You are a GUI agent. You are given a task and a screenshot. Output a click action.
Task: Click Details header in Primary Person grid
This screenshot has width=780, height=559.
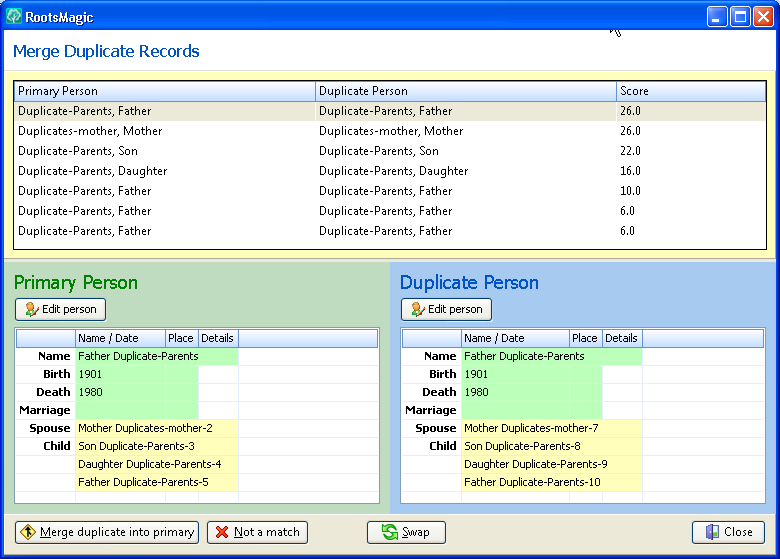[218, 338]
